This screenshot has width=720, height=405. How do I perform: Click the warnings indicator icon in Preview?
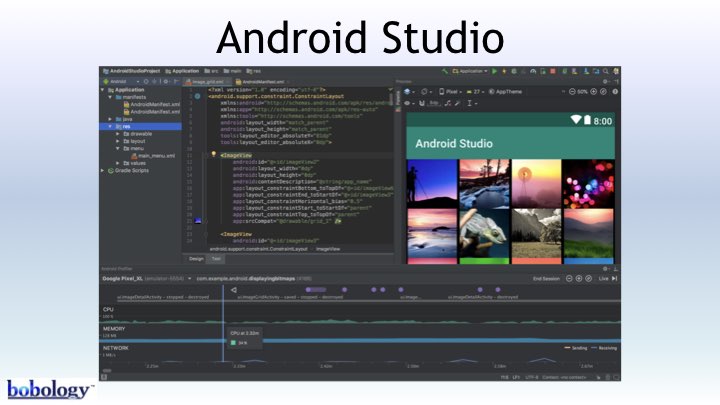tap(615, 91)
